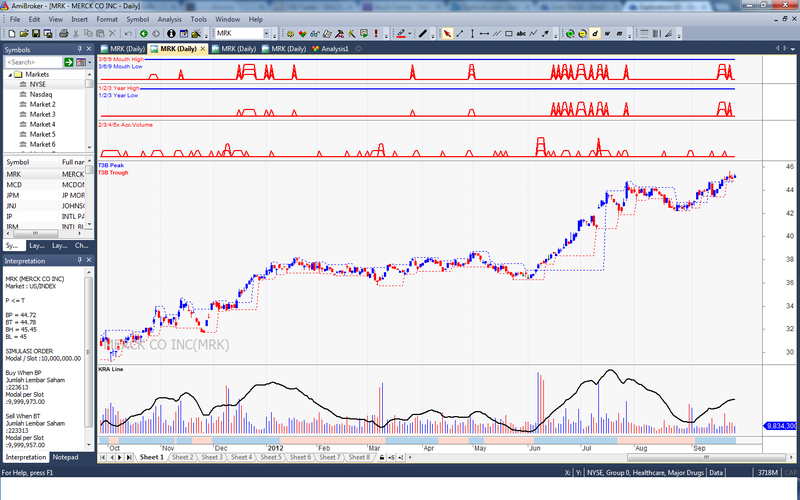Screen dimensions: 800x500
Task: Toggle Monthly interval 'm' button
Action: (619, 34)
